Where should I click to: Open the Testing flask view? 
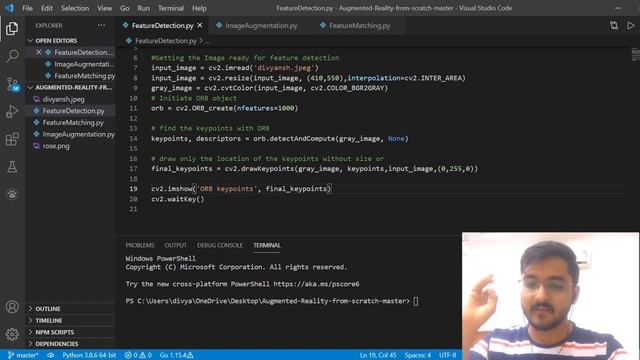(x=12, y=167)
